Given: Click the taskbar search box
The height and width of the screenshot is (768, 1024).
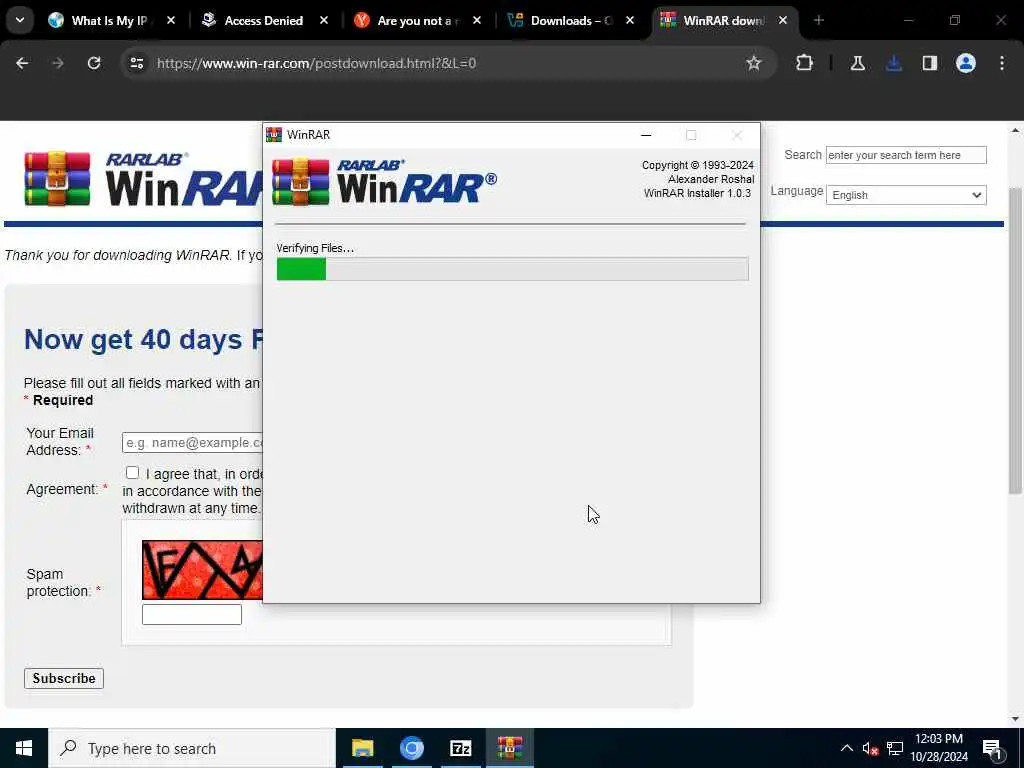Looking at the screenshot, I should coord(192,748).
